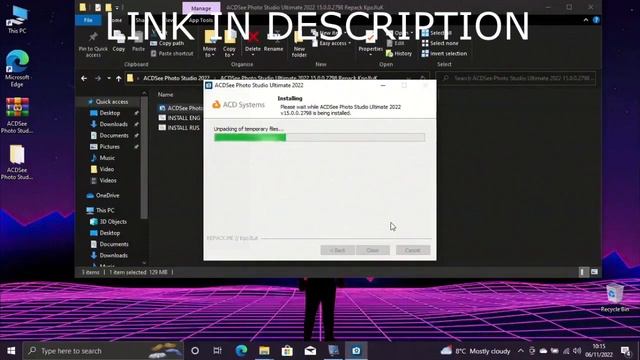Image resolution: width=640 pixels, height=360 pixels.
Task: Select Quick access in navigation pane
Action: point(108,102)
